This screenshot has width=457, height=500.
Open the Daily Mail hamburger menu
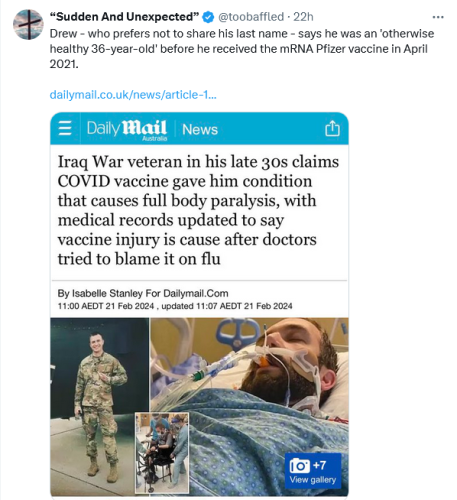click(x=65, y=128)
